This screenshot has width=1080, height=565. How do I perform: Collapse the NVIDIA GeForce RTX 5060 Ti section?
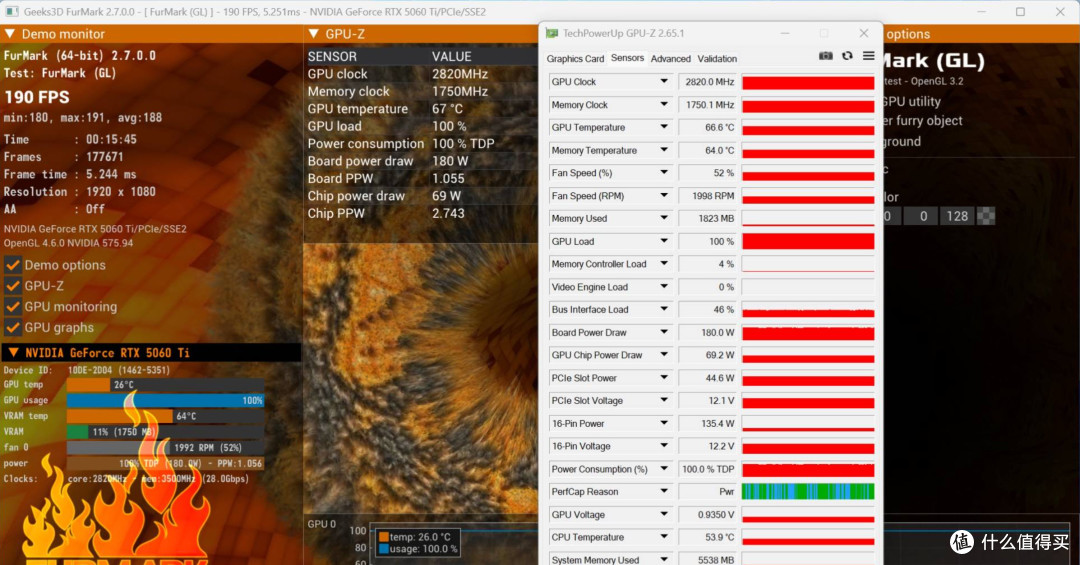[13, 353]
